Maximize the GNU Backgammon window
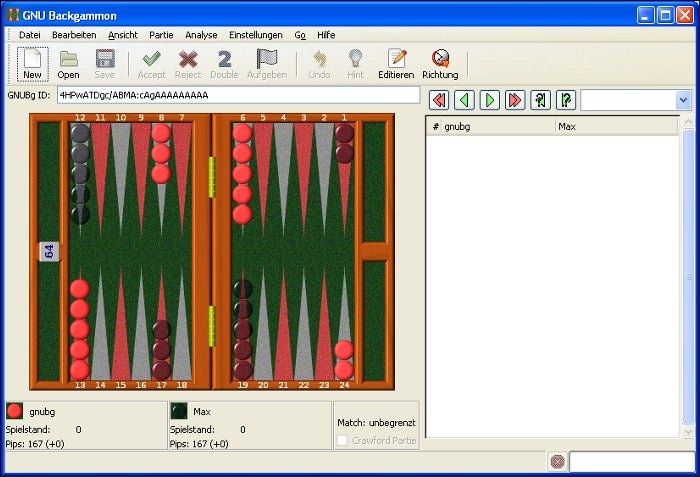This screenshot has height=477, width=700. coord(665,15)
